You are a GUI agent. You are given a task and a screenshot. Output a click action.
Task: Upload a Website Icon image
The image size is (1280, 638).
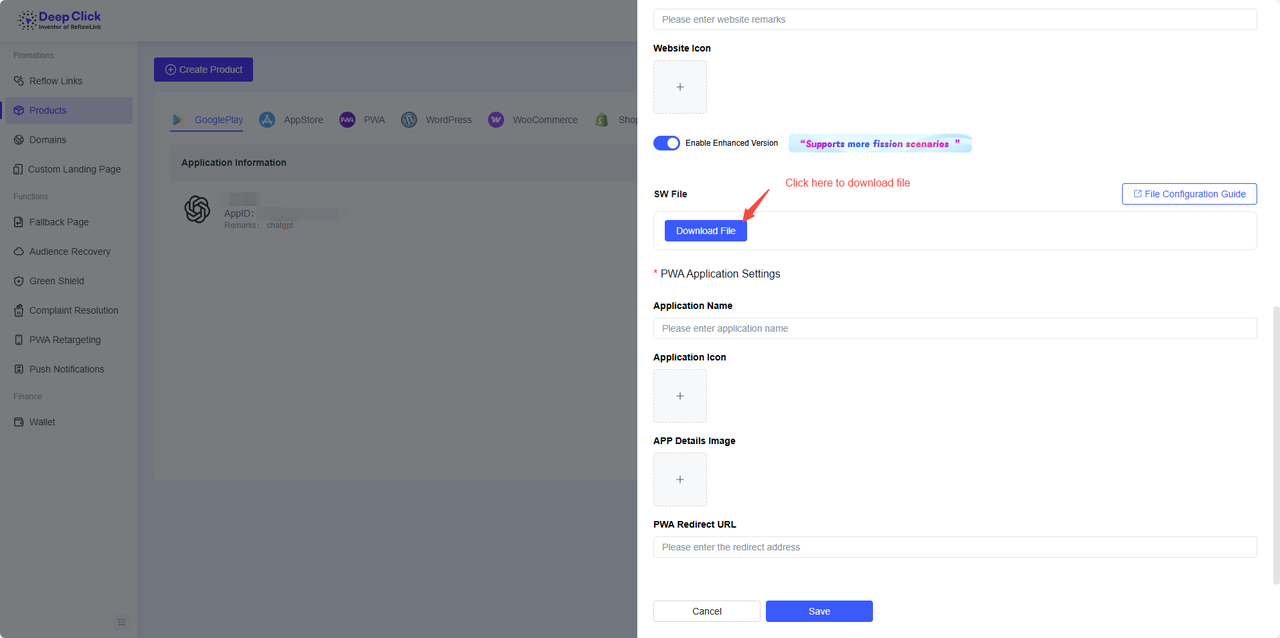pos(680,87)
